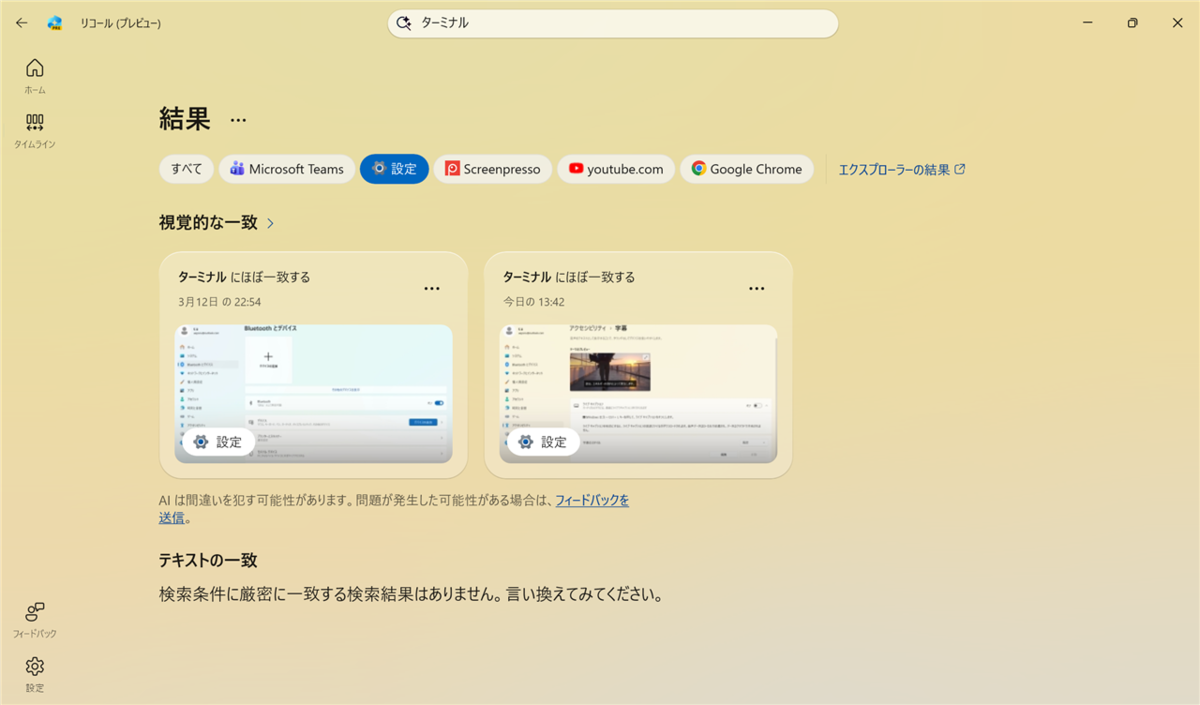Restore down the Recall window
The height and width of the screenshot is (705, 1200).
(1132, 23)
